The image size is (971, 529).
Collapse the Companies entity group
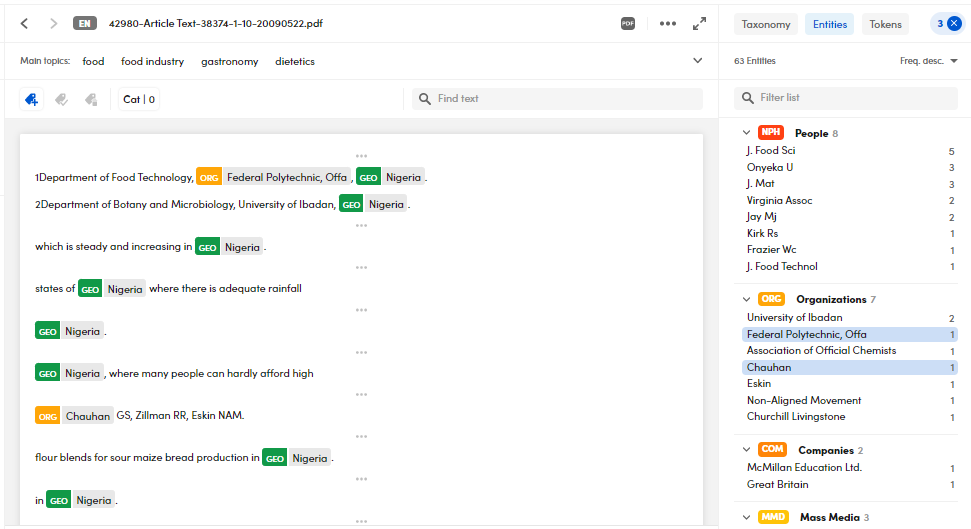tap(746, 450)
